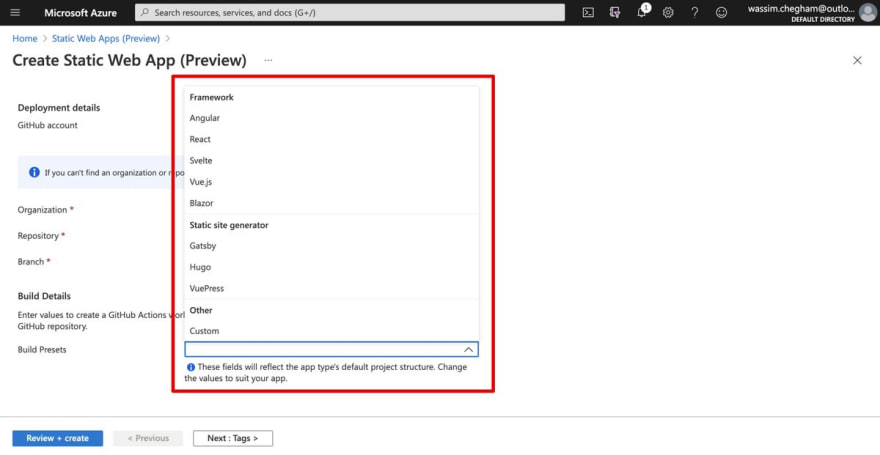Open the notifications bell
Viewport: 880px width, 455px height.
pyautogui.click(x=642, y=12)
